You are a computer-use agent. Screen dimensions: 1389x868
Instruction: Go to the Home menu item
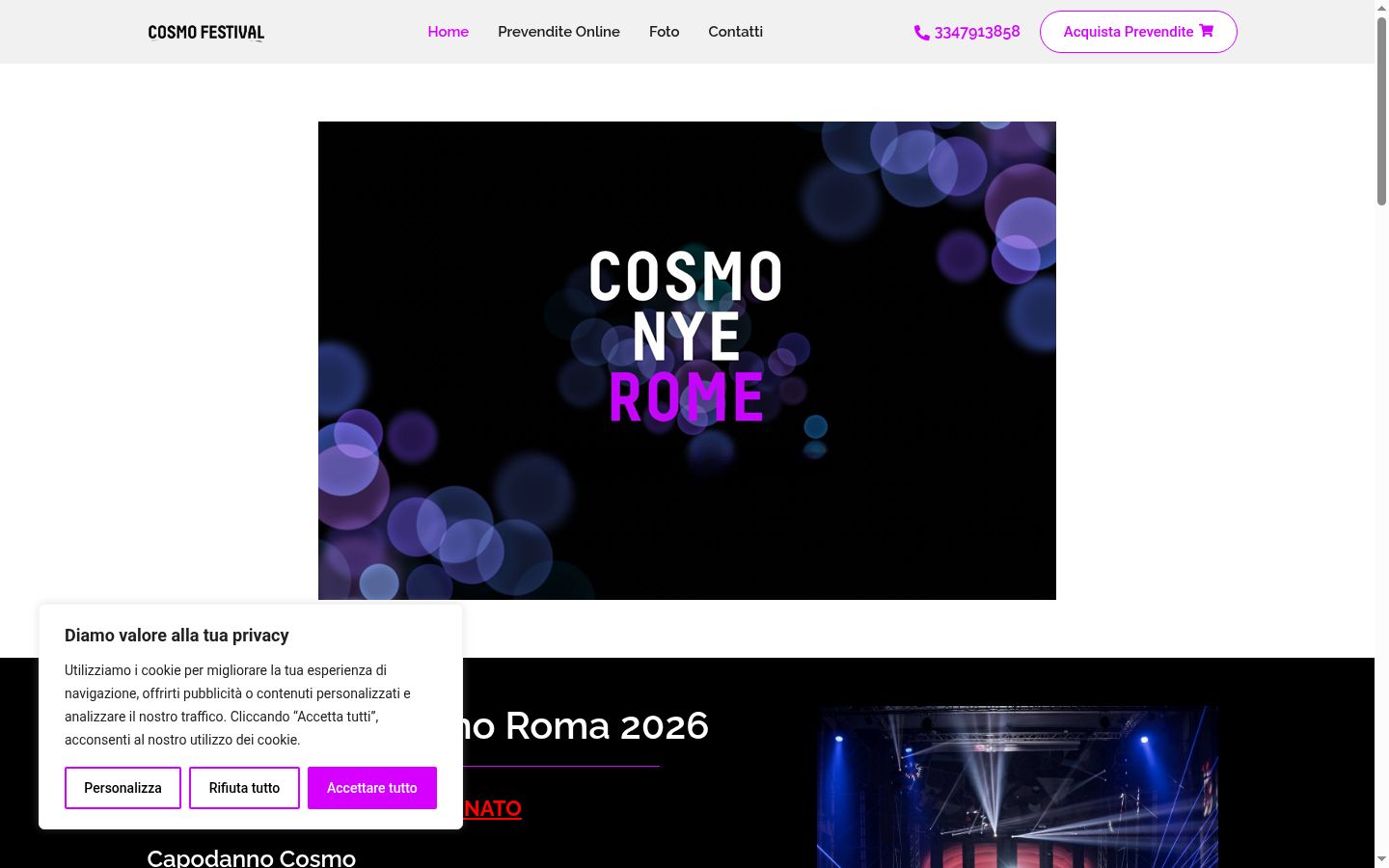[x=449, y=32]
